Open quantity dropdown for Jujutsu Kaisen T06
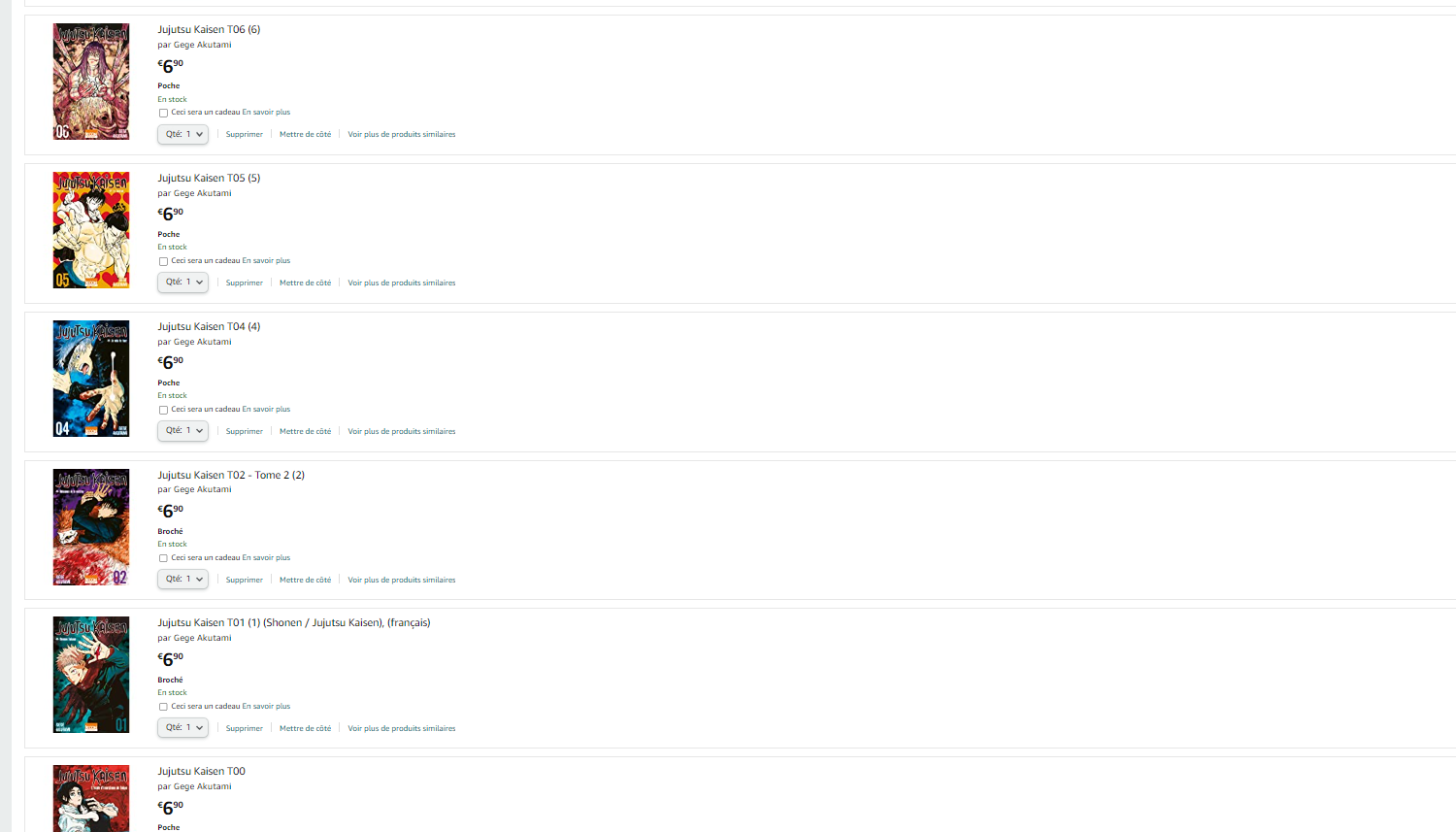1456x832 pixels. point(182,134)
